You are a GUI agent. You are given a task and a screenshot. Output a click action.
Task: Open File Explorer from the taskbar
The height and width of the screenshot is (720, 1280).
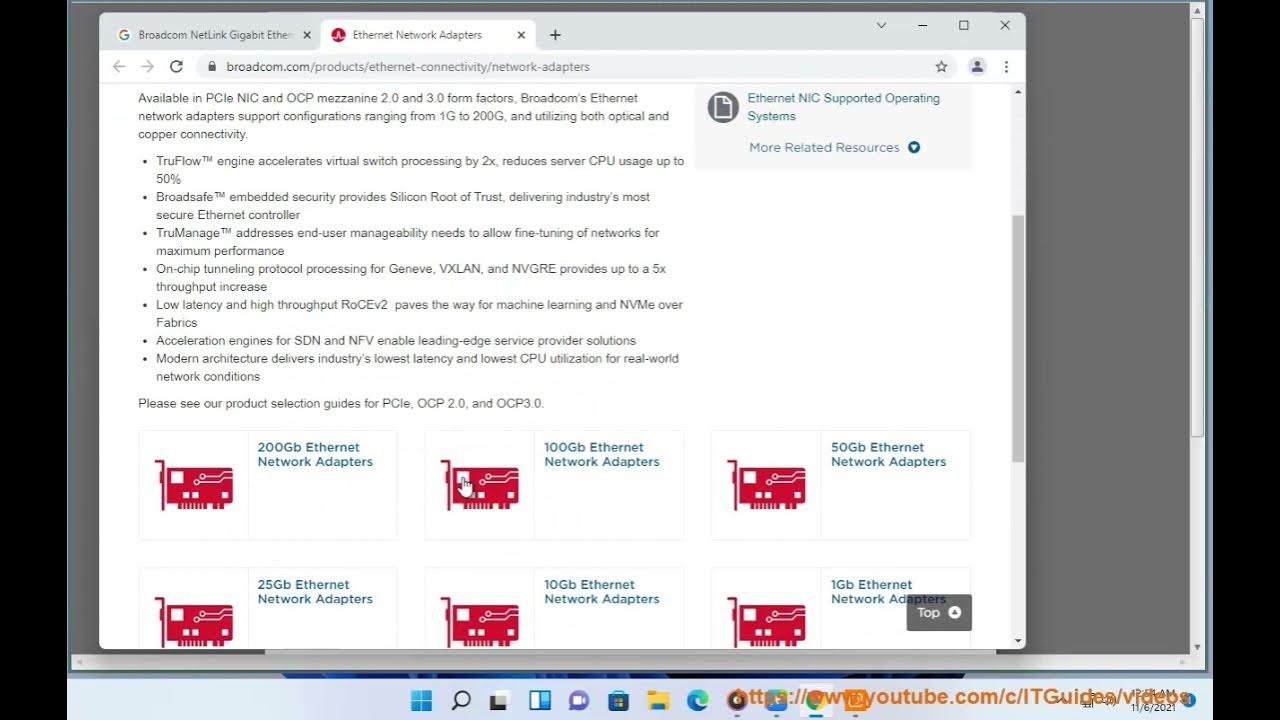[657, 700]
